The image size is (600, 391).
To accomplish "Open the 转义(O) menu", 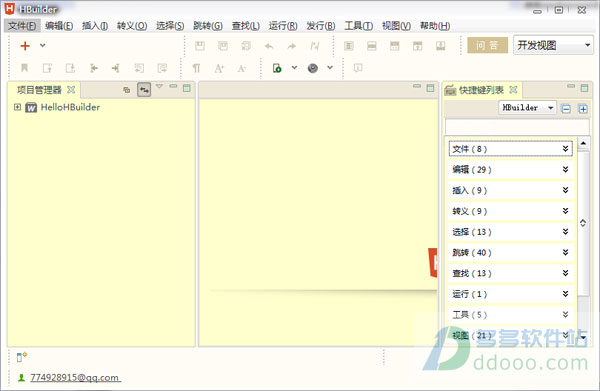I will point(132,26).
